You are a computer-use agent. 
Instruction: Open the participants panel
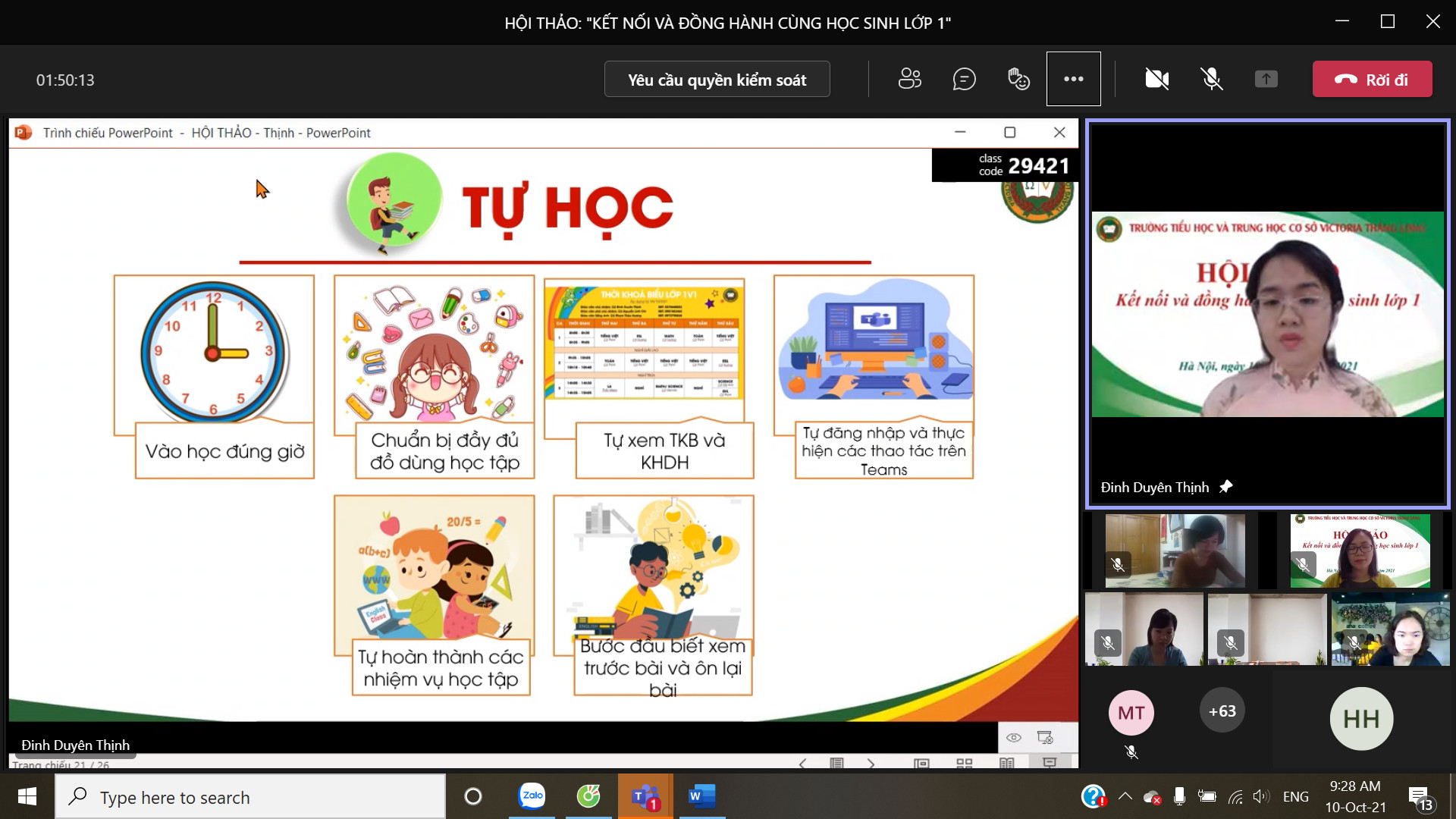909,79
